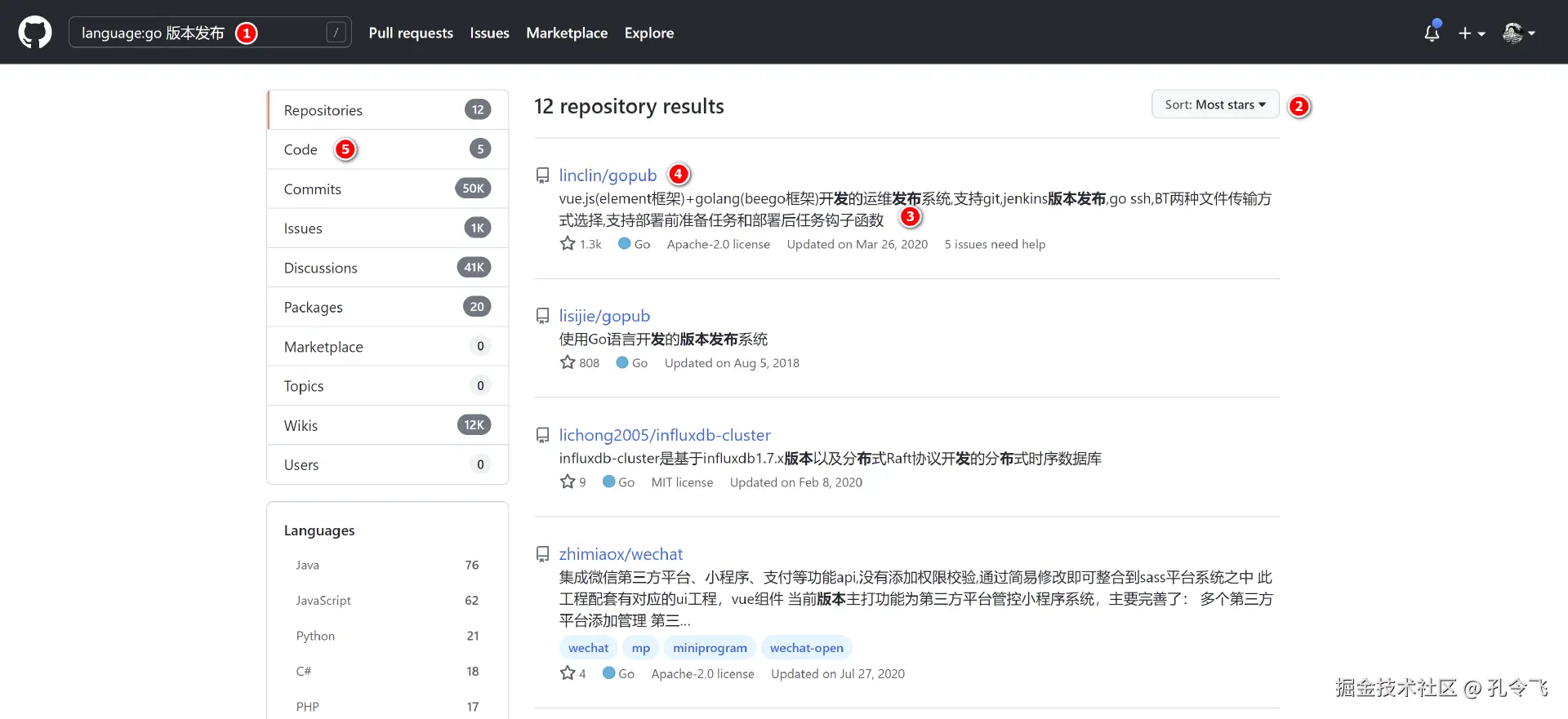Image resolution: width=1568 pixels, height=719 pixels.
Task: Click 'Updated on Aug 5, 2018' text
Action: click(732, 363)
